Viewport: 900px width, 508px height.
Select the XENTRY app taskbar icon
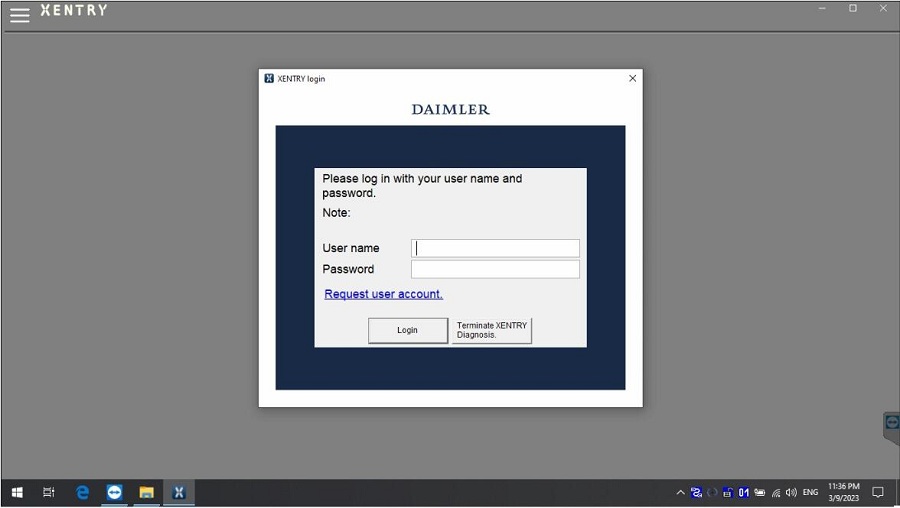pos(179,493)
